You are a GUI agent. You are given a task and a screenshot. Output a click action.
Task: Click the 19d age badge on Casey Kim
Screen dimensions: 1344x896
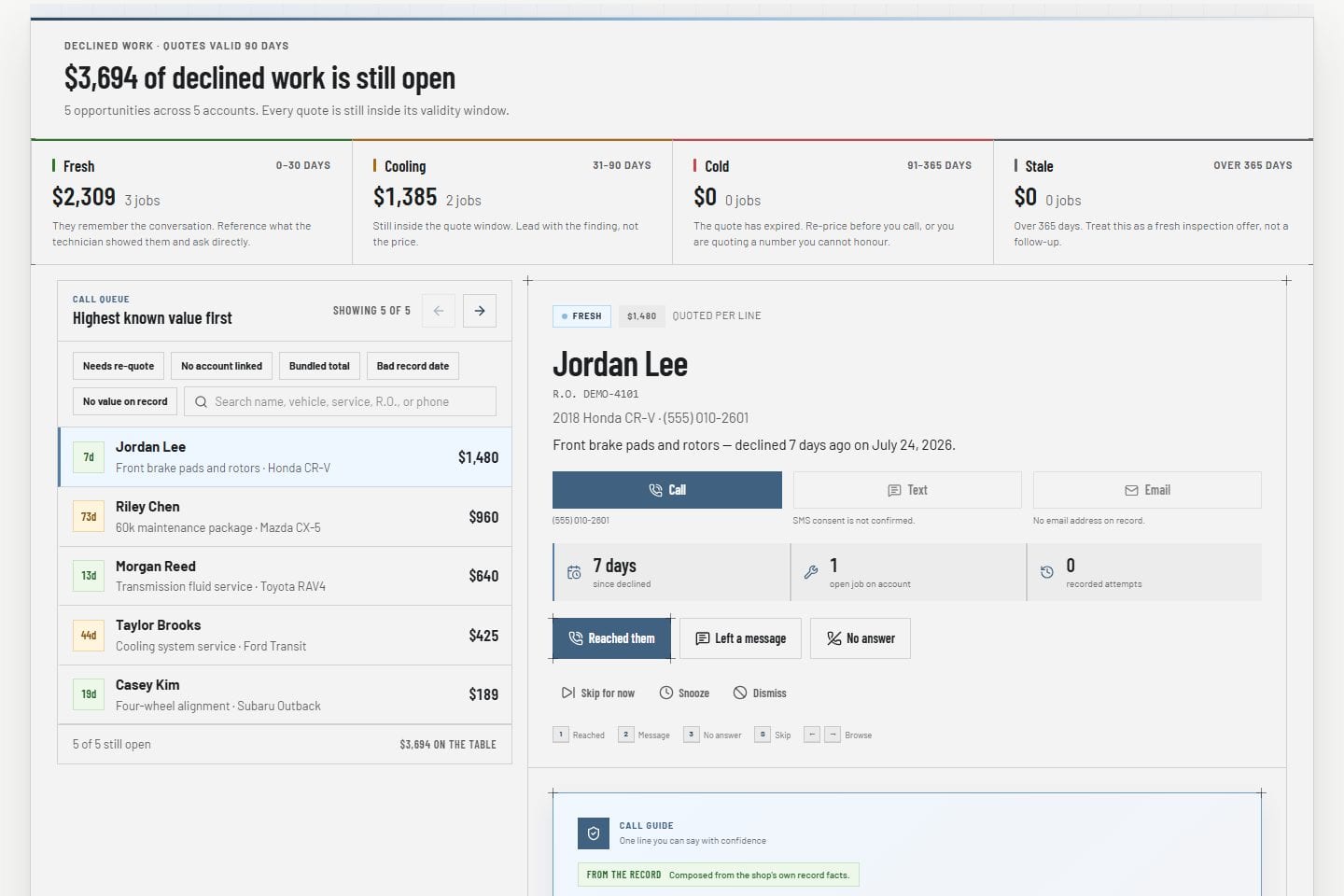click(x=89, y=694)
